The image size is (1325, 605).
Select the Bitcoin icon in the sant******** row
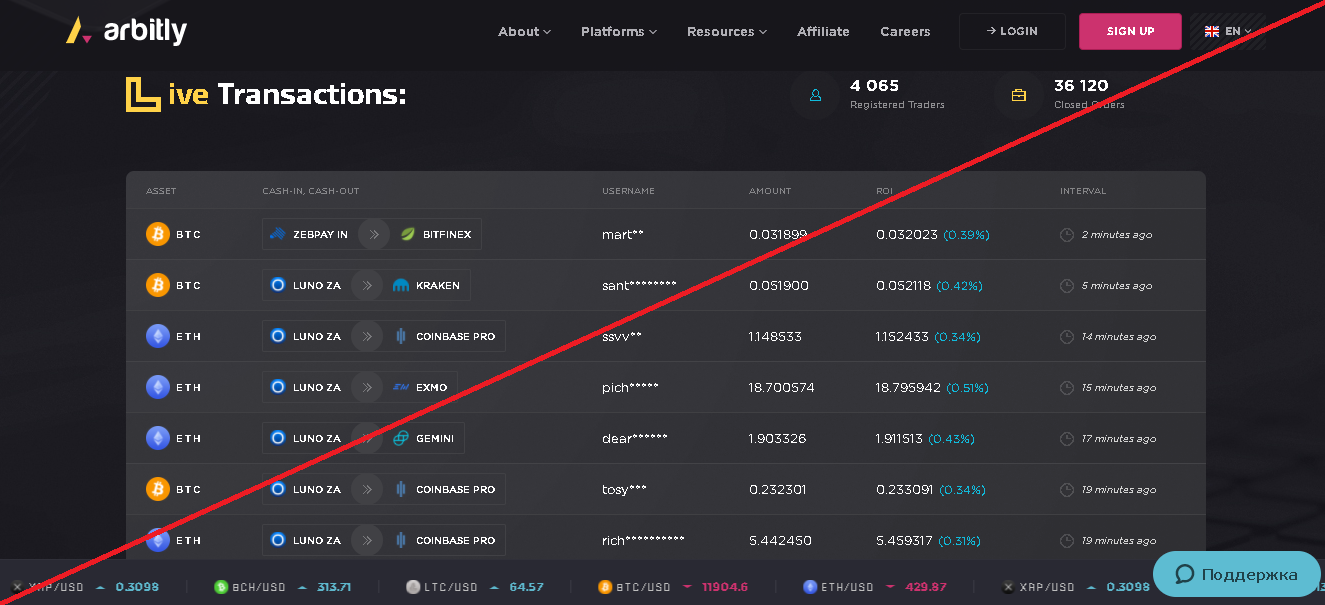pos(158,285)
